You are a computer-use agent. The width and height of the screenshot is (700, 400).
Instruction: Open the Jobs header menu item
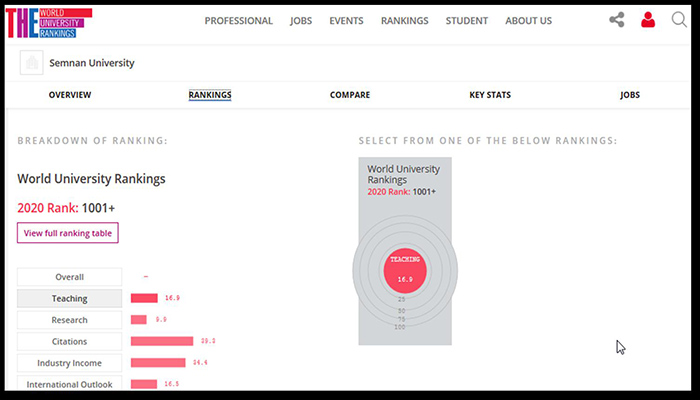point(301,21)
